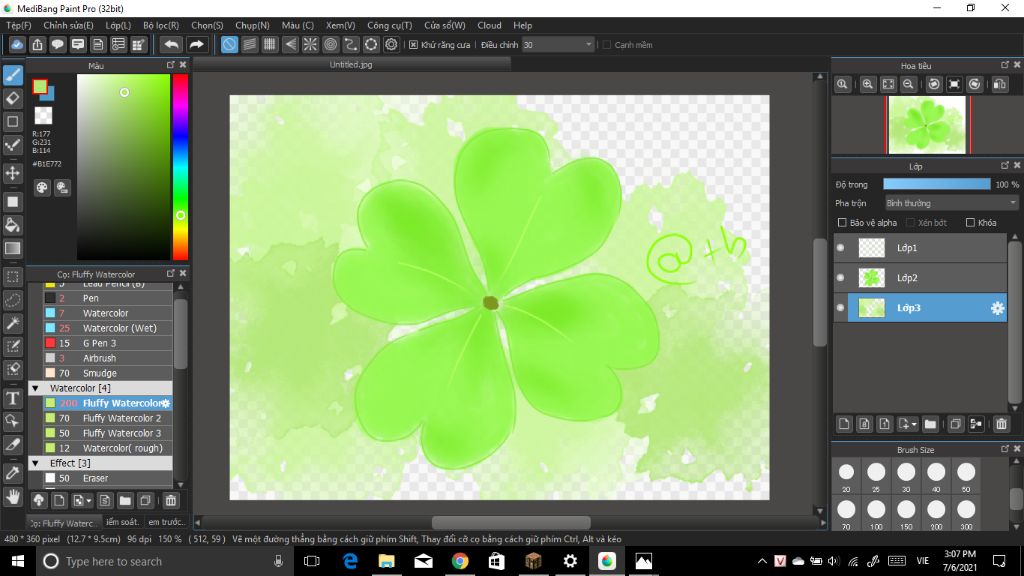1024x576 pixels.
Task: Click the new layer icon in layer panel
Action: (x=844, y=424)
